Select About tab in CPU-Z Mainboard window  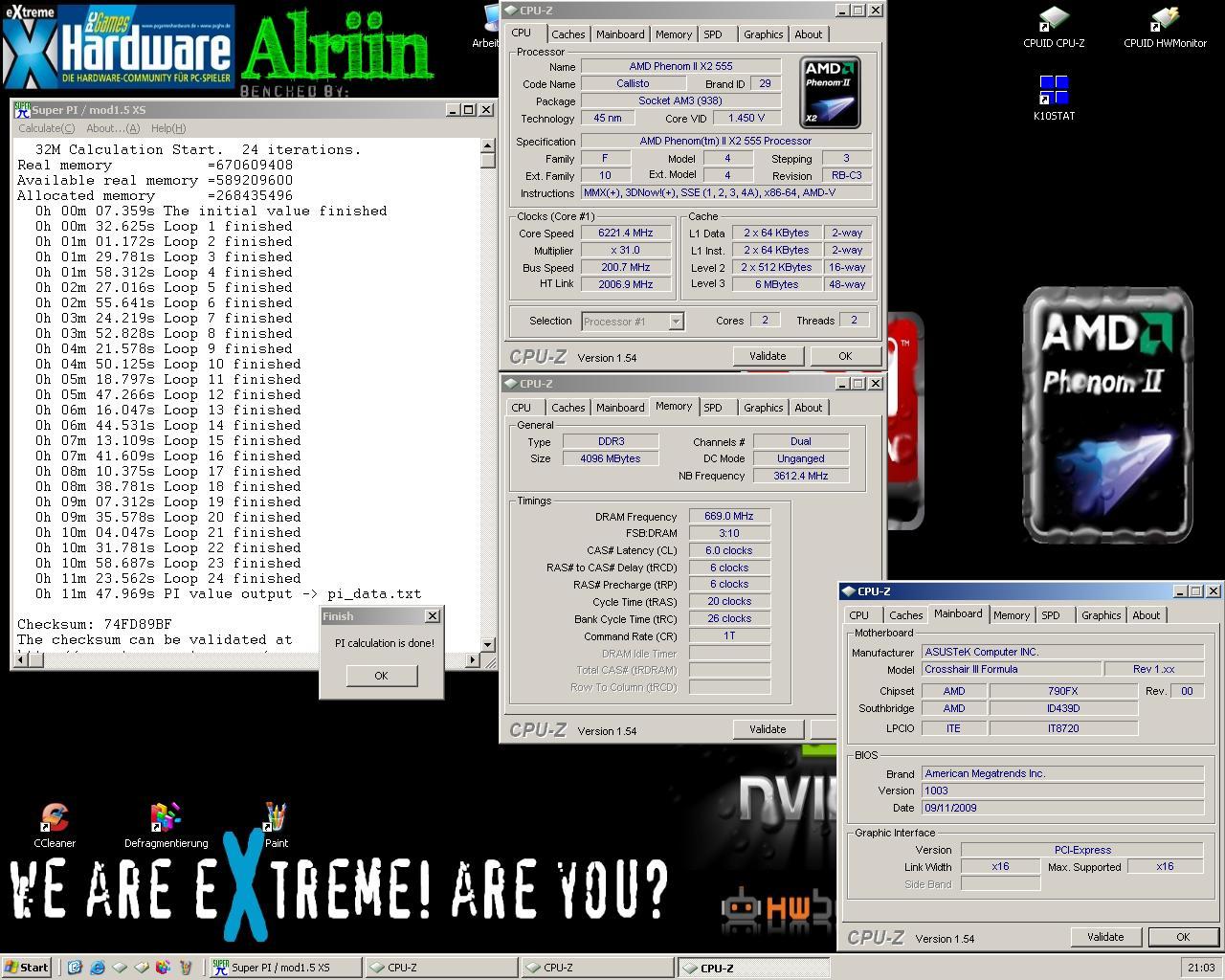[1147, 615]
